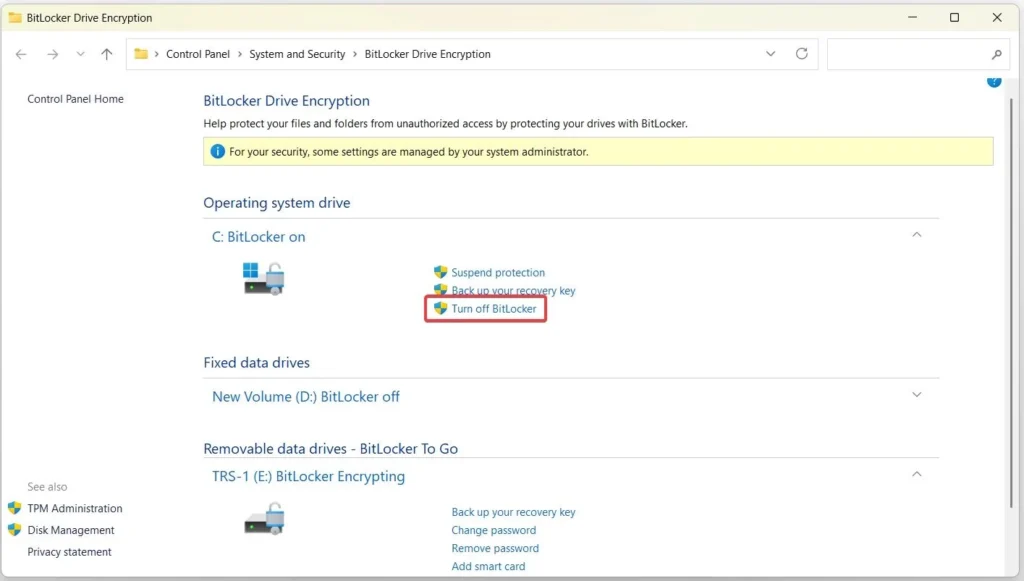Click the Back navigation arrow
The height and width of the screenshot is (581, 1024).
tap(22, 54)
